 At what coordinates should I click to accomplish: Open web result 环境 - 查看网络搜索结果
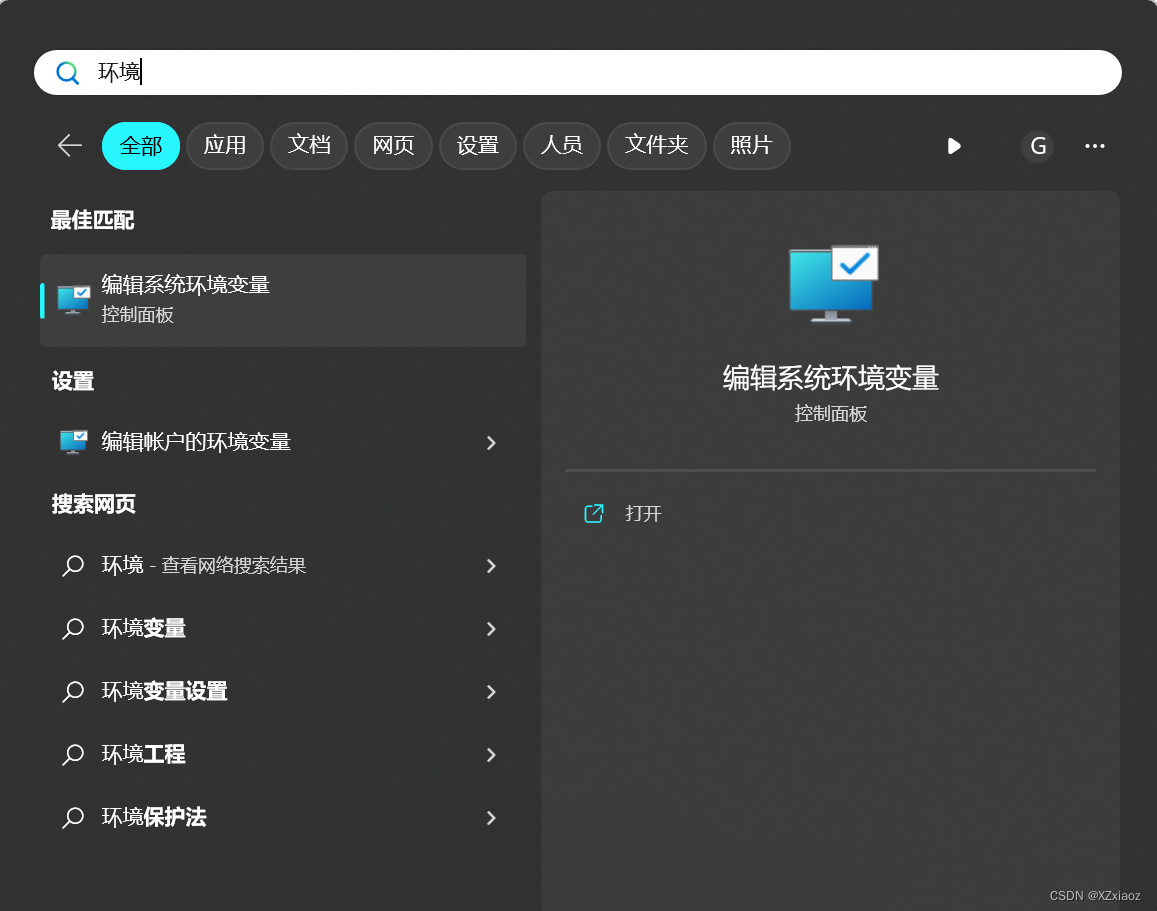[283, 566]
